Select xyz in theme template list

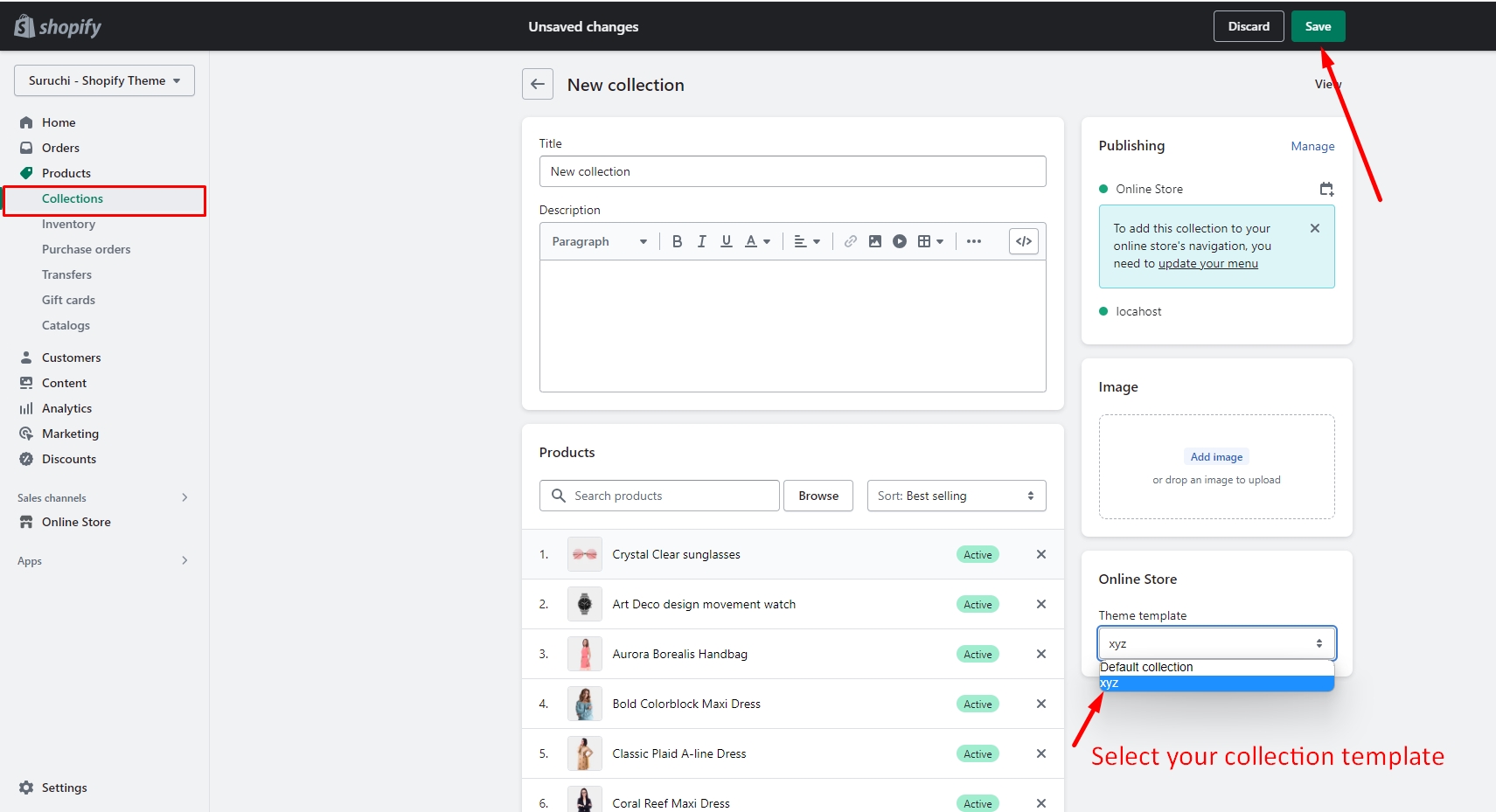tap(1215, 684)
